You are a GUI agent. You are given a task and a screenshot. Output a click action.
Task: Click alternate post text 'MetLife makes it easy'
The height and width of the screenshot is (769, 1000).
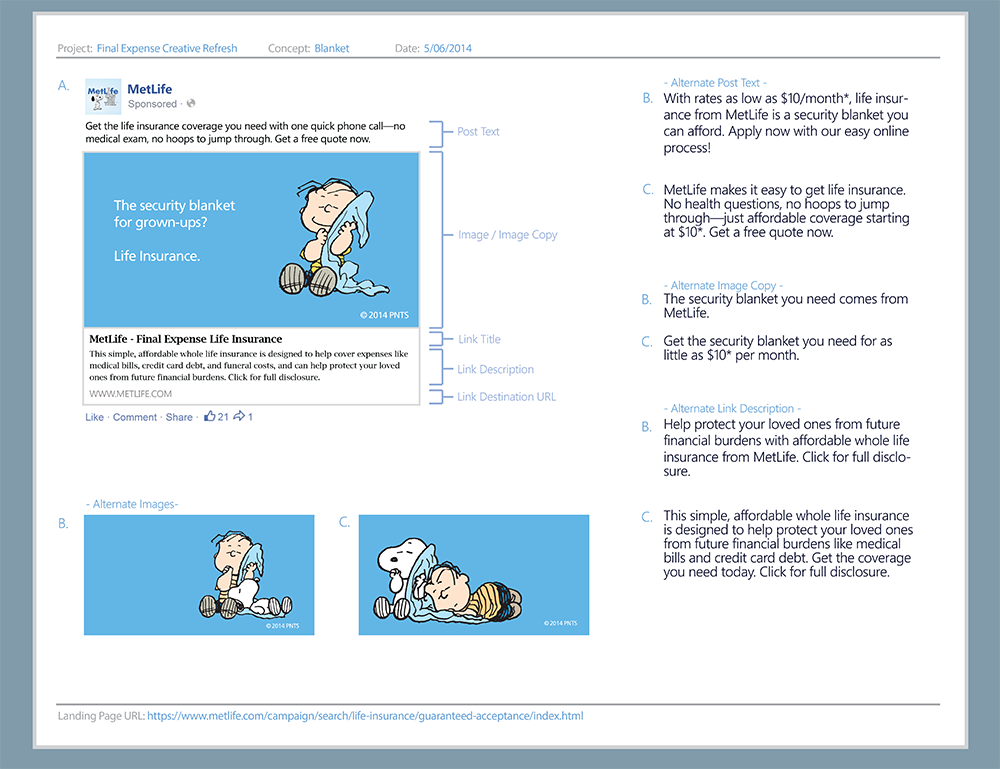click(x=786, y=211)
